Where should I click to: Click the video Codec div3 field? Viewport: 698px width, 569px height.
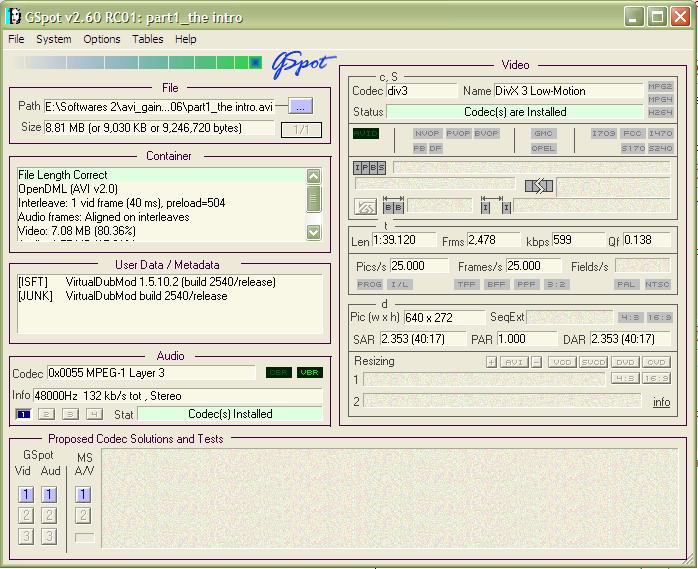click(x=422, y=91)
